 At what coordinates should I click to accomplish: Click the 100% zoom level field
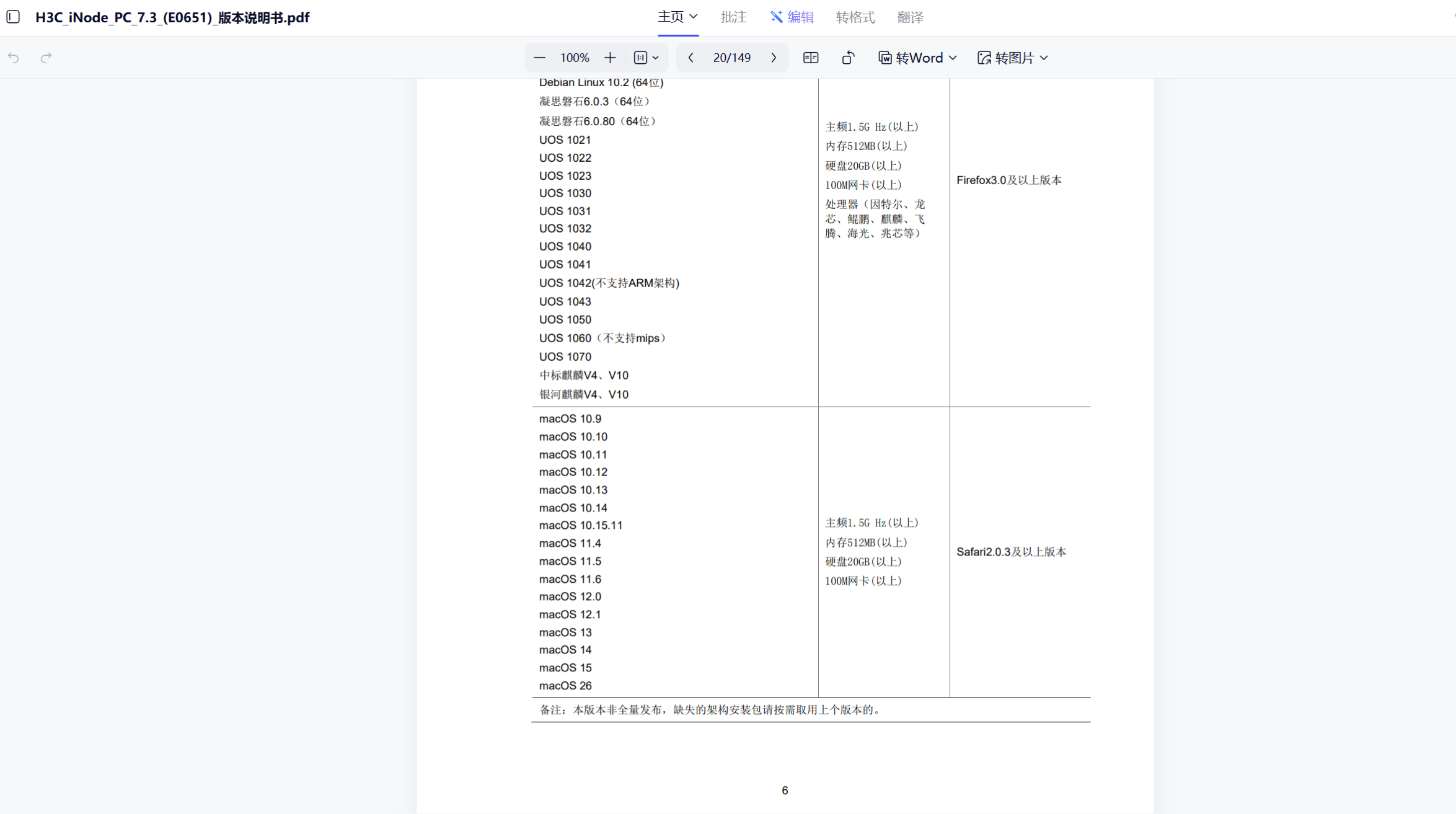[574, 58]
